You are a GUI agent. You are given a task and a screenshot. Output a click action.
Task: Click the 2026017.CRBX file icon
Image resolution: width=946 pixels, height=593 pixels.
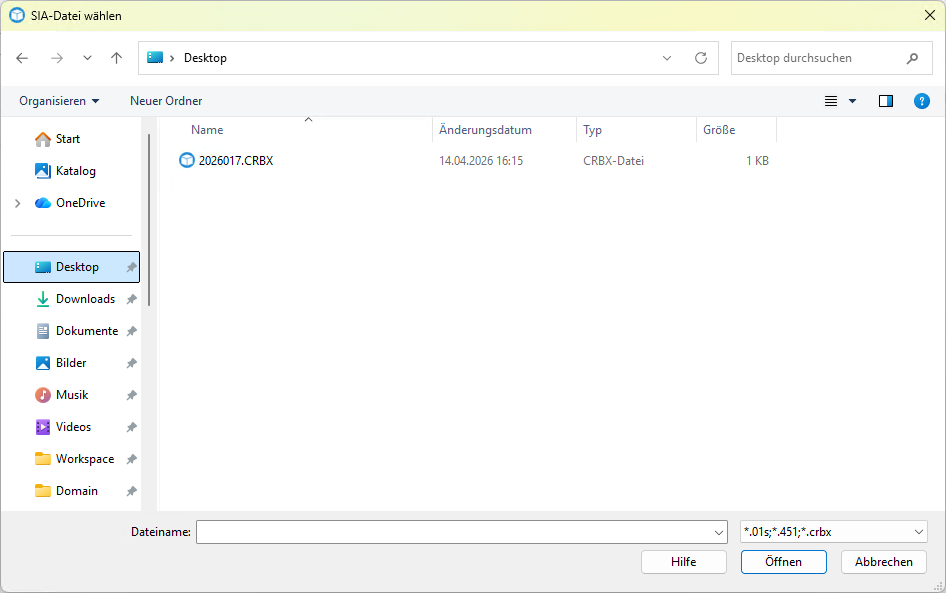click(x=187, y=160)
